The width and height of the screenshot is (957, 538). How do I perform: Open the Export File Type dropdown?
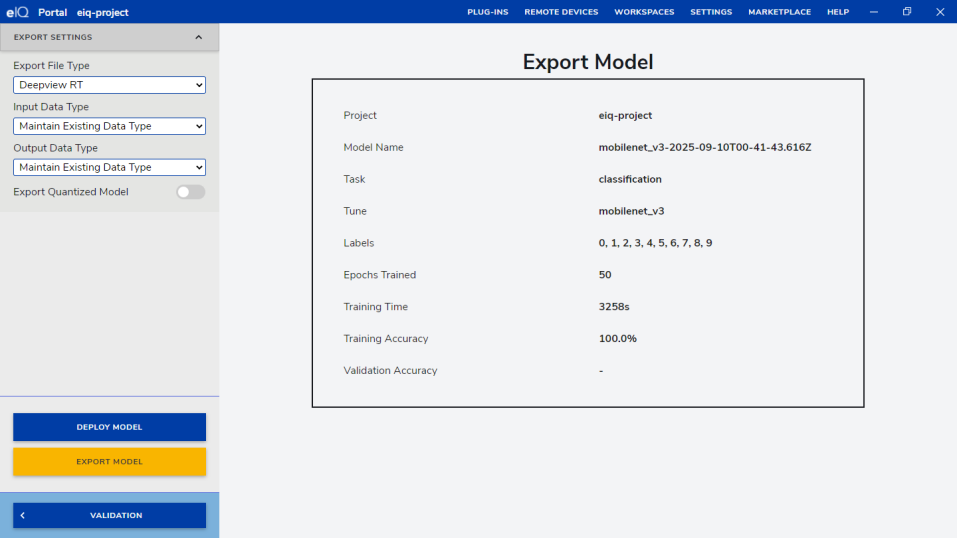point(109,85)
